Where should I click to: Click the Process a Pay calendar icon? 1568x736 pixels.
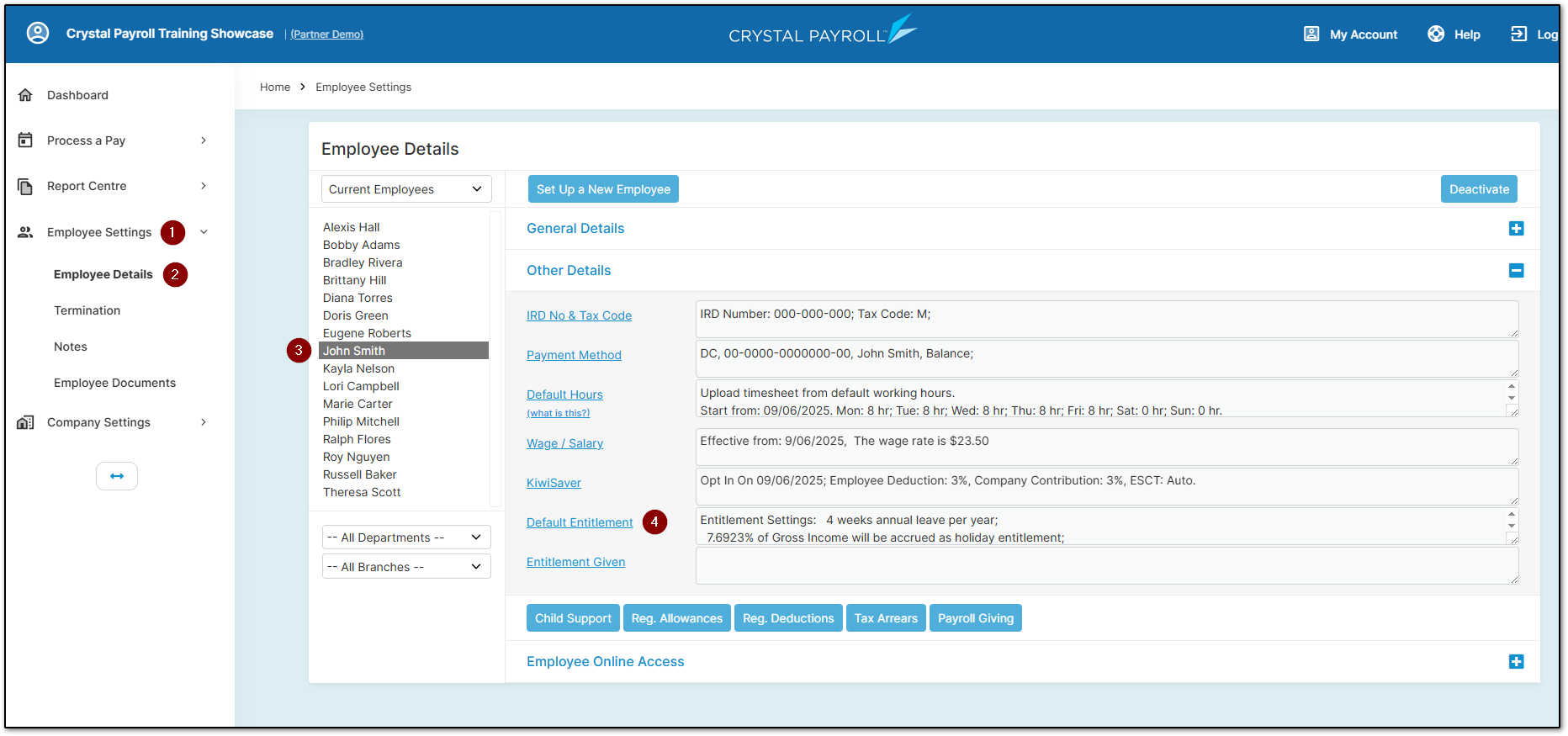25,140
